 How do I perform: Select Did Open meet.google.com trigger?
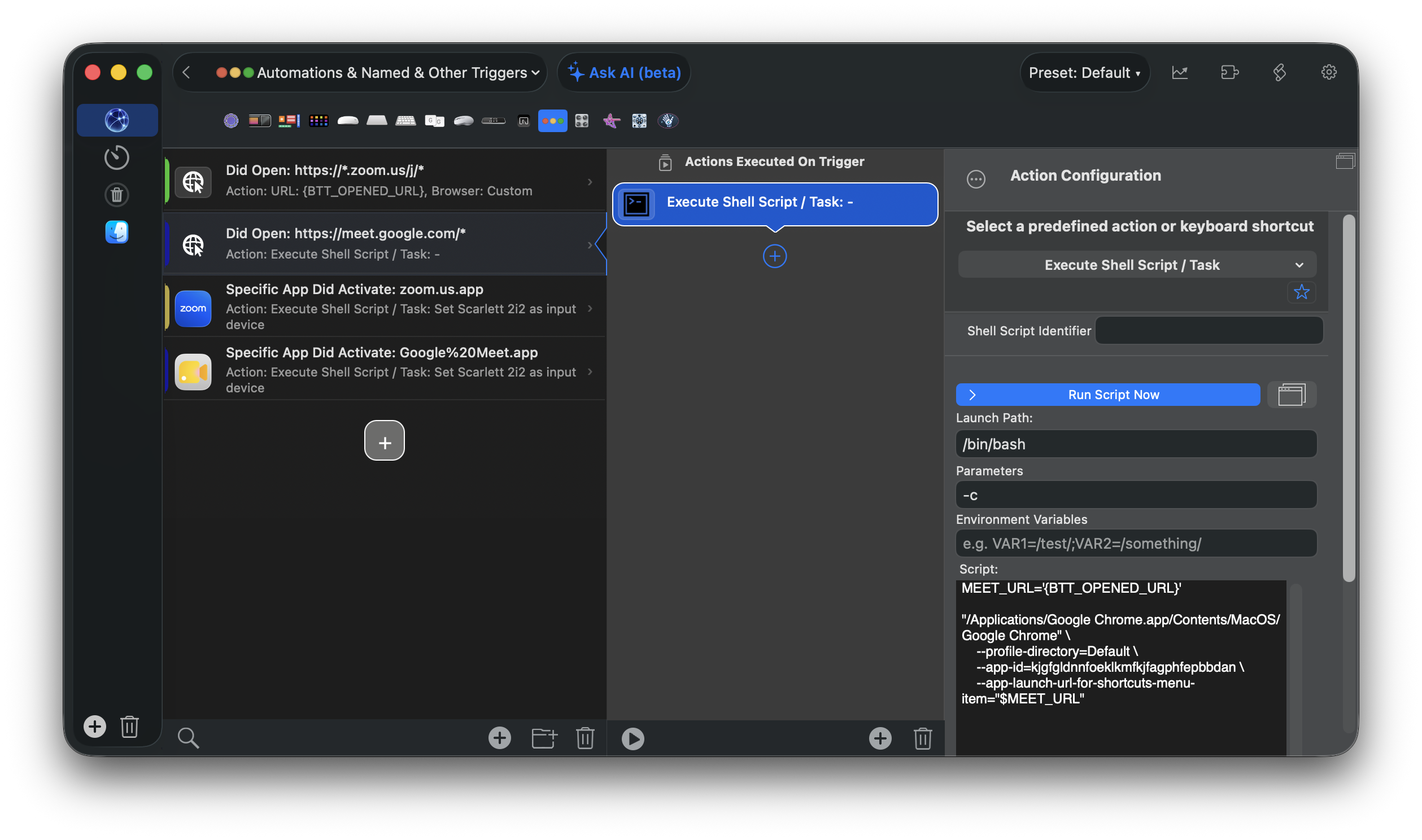385,244
